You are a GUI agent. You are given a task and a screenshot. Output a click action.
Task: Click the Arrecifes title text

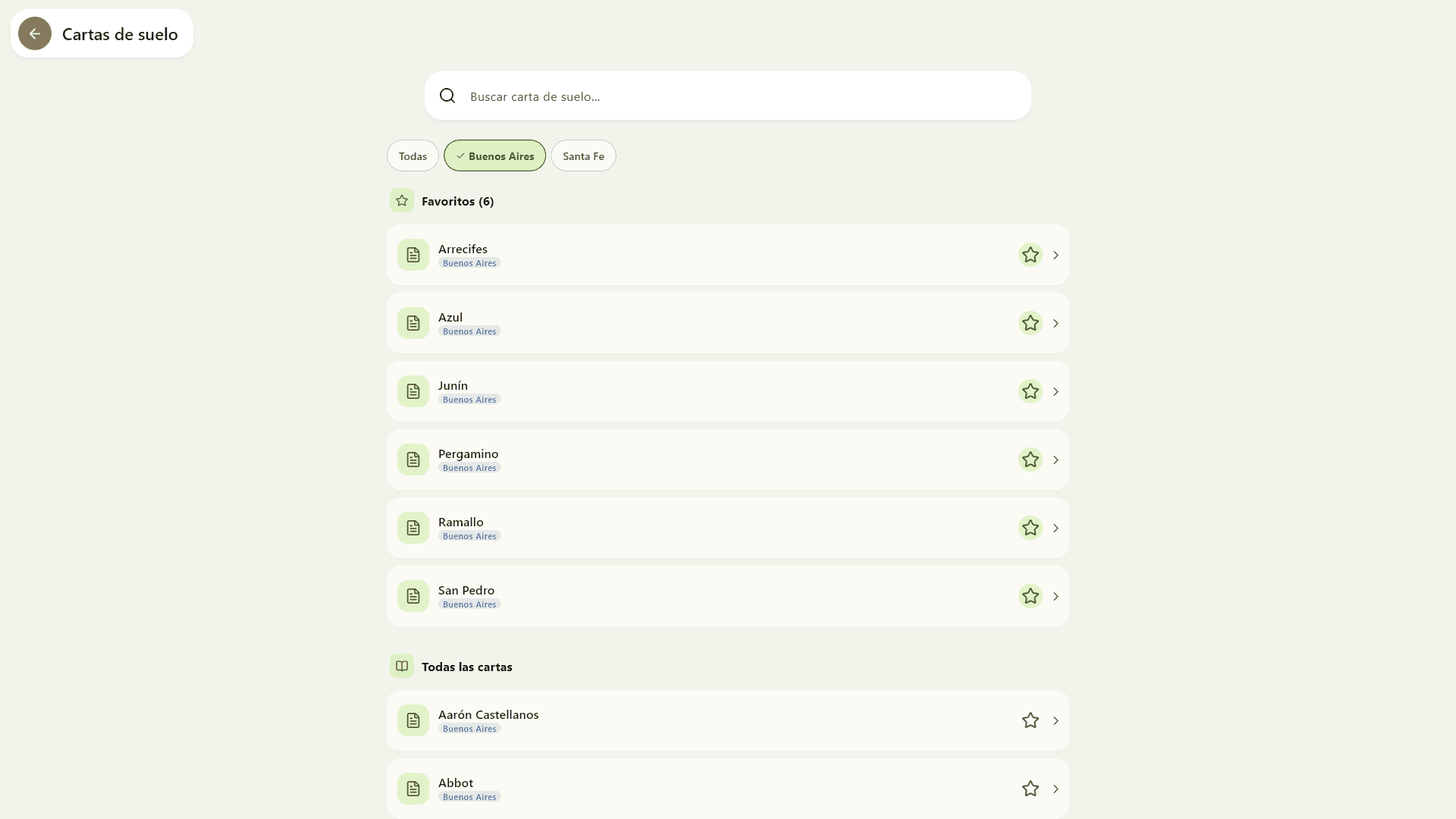pos(463,249)
